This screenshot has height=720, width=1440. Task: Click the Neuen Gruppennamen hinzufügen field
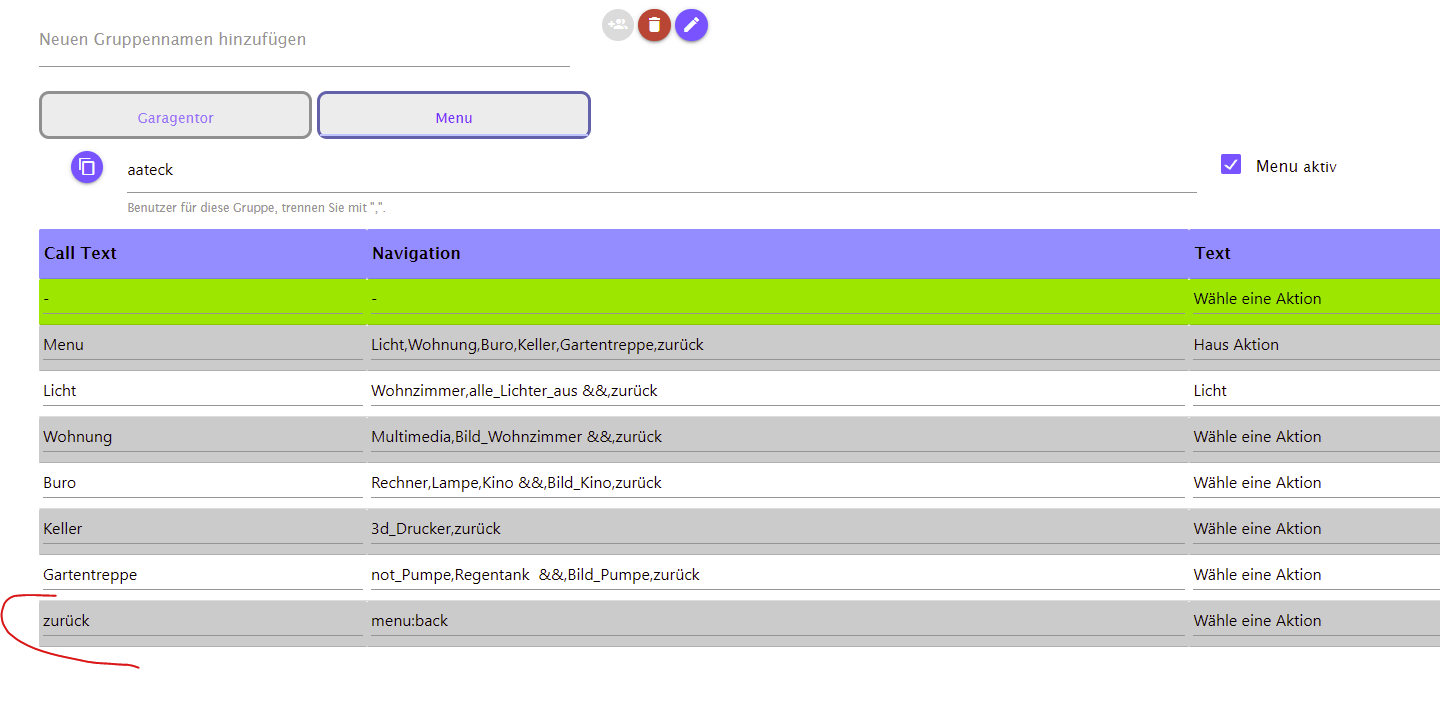304,41
